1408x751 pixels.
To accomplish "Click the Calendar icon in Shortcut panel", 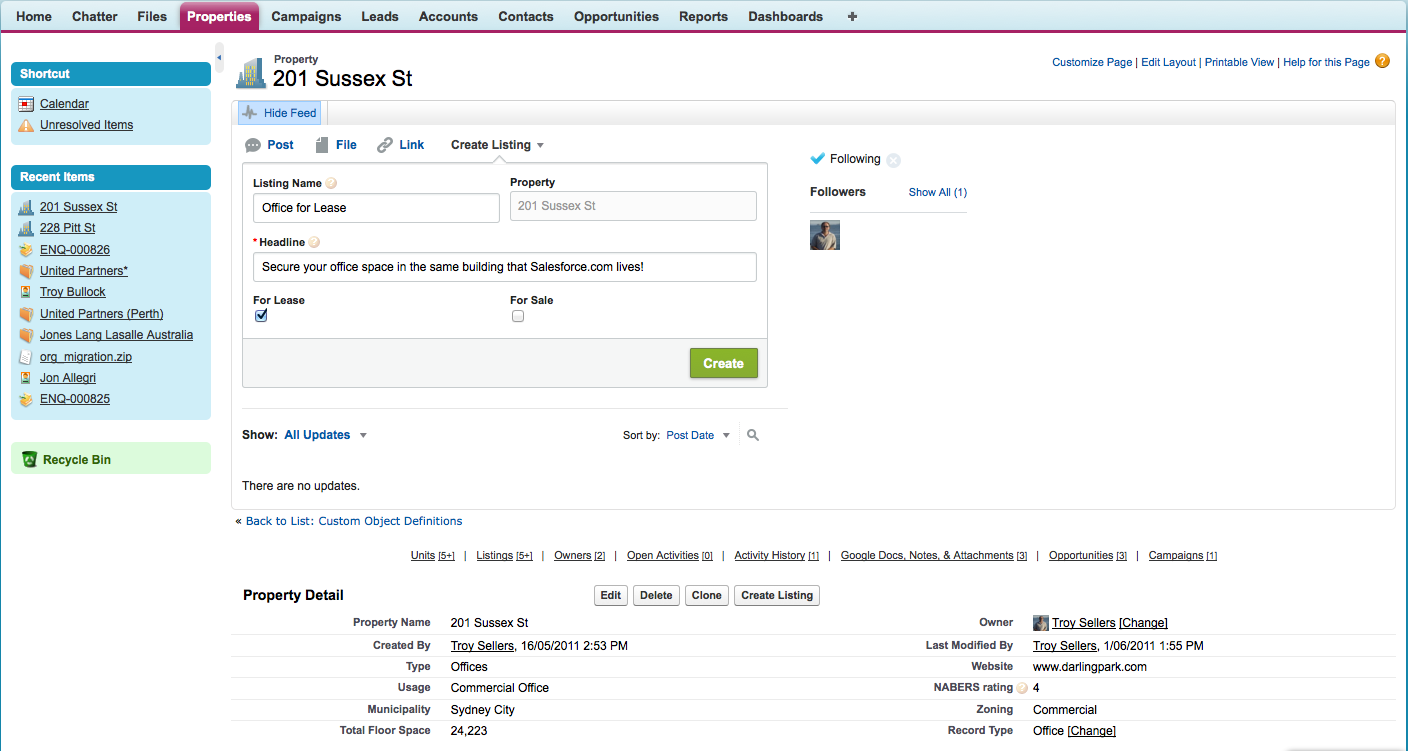I will [27, 104].
